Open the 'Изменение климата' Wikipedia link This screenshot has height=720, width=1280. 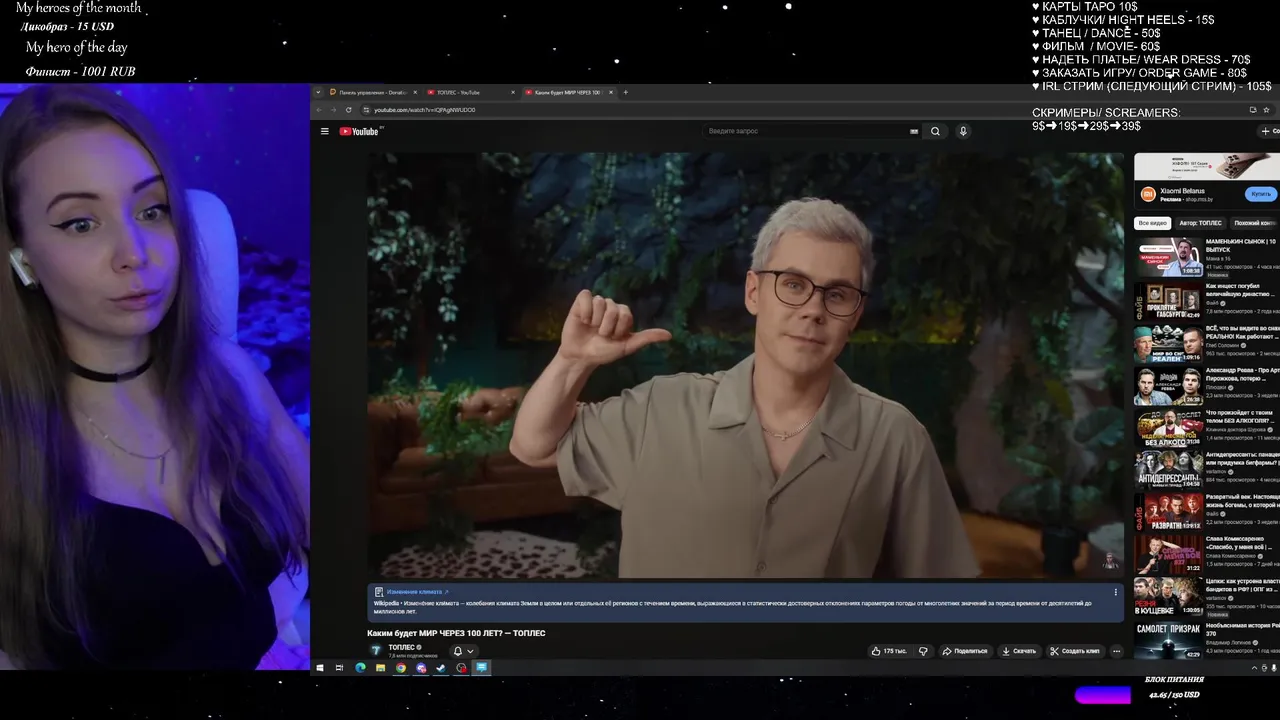tap(414, 592)
